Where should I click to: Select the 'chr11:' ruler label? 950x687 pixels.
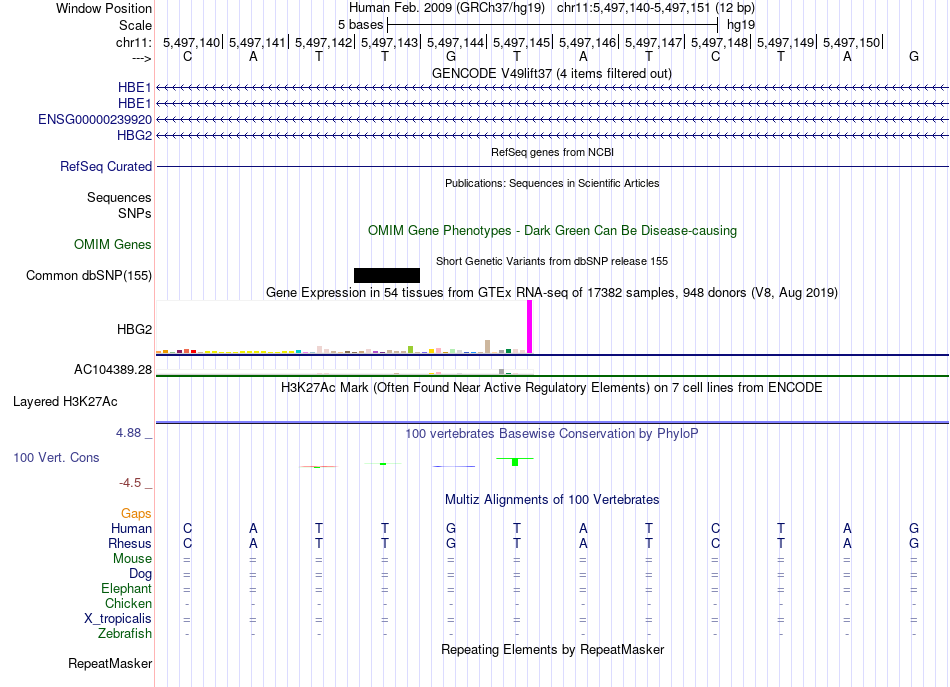click(134, 42)
